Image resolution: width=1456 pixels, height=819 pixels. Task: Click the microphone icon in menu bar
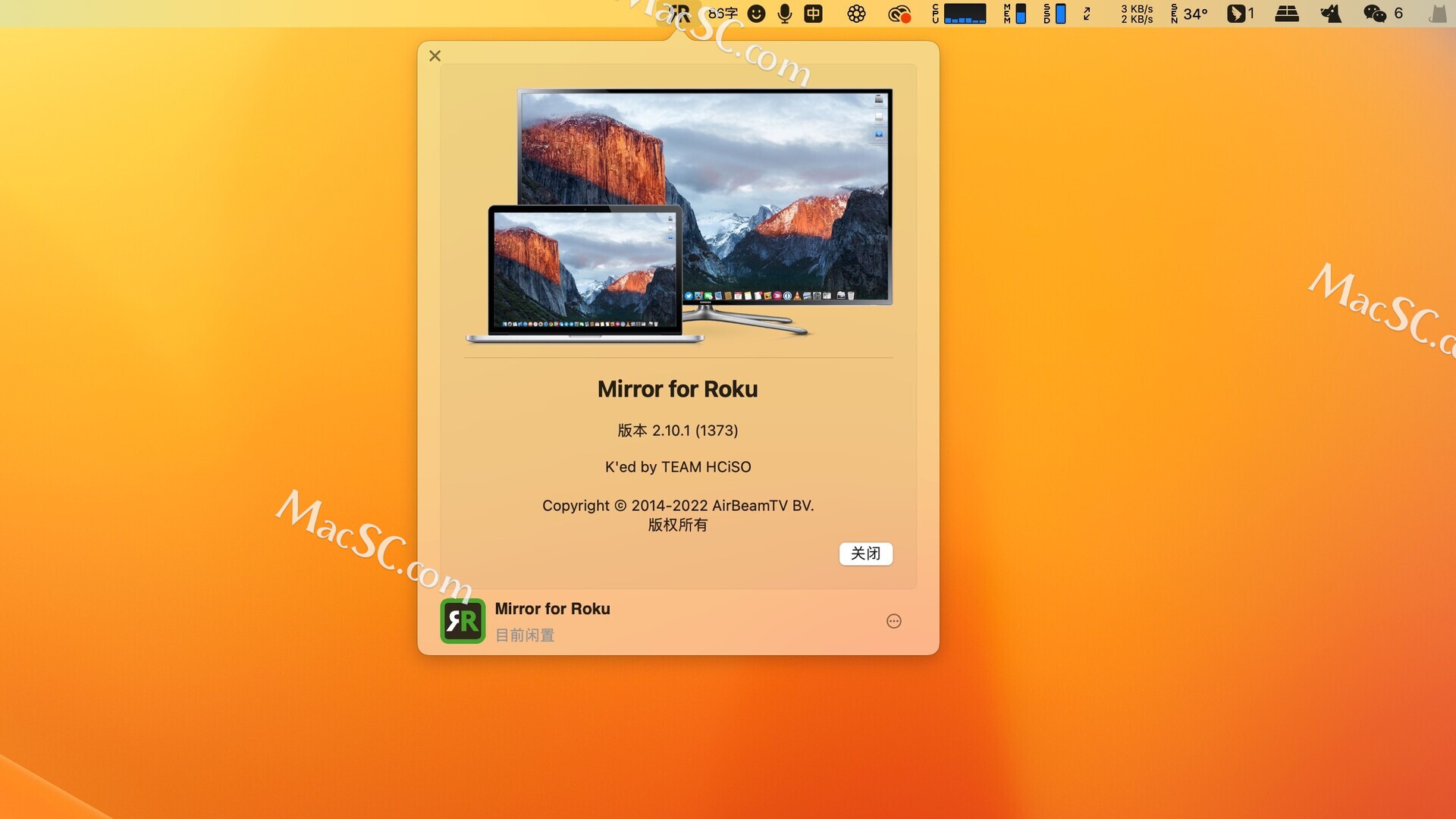(x=785, y=14)
